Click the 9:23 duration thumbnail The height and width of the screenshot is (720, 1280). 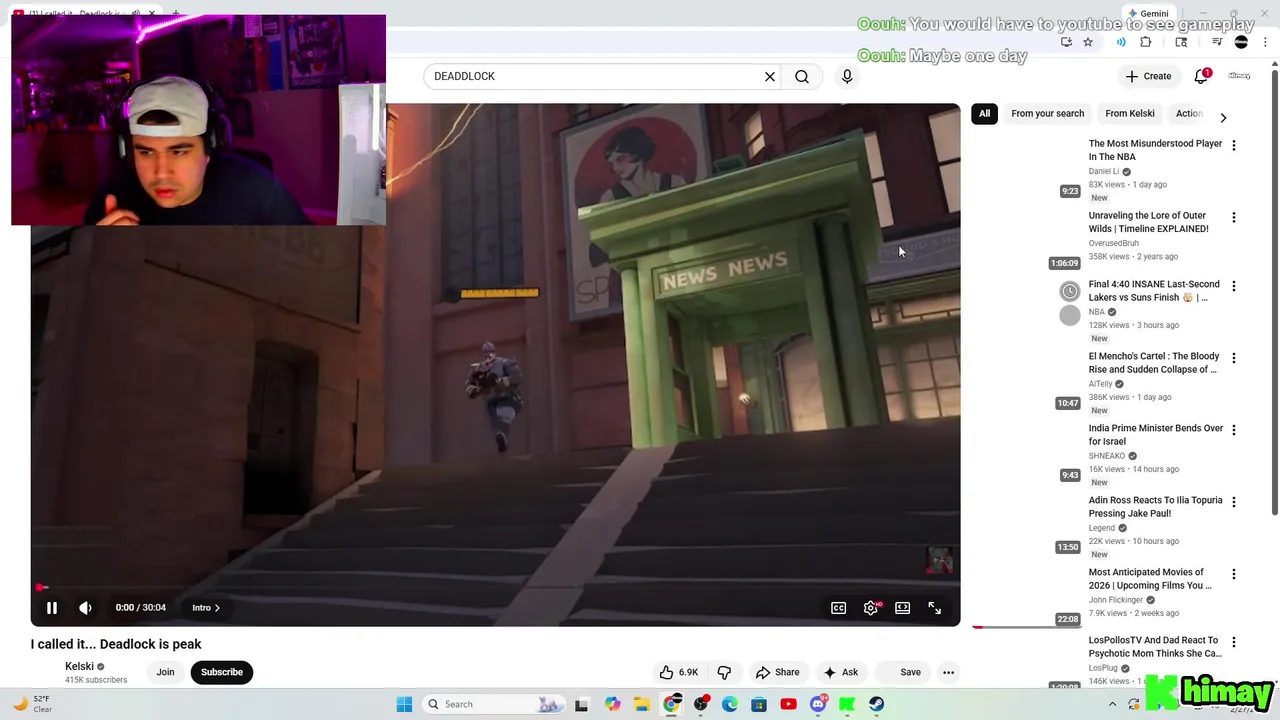tap(1025, 168)
